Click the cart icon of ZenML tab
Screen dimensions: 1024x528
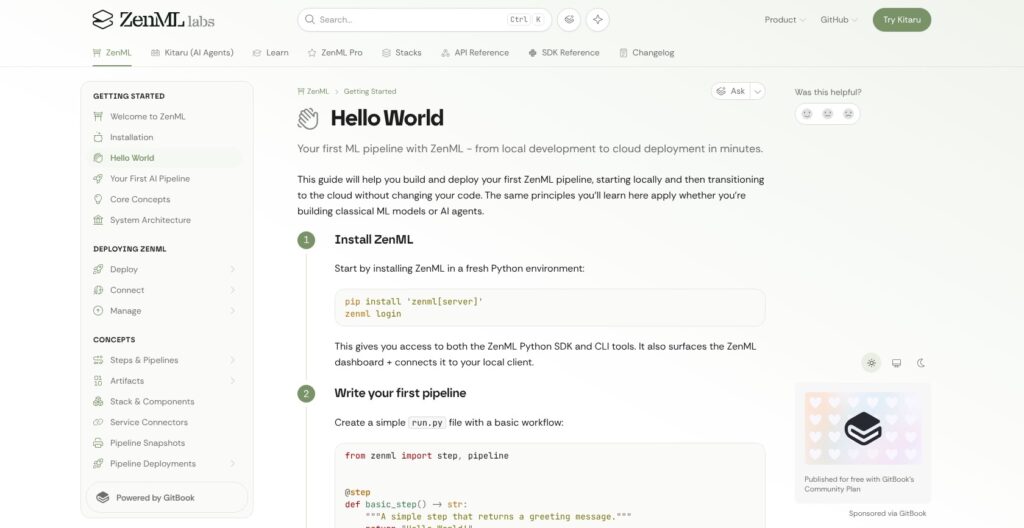[97, 53]
